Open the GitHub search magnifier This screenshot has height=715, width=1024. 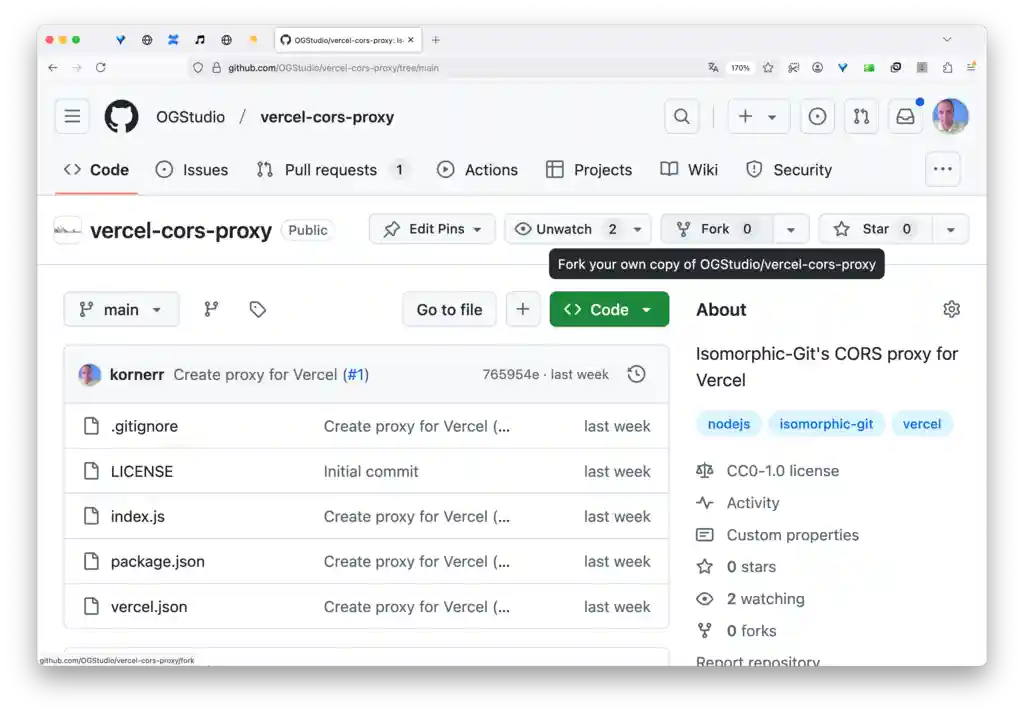pyautogui.click(x=682, y=117)
